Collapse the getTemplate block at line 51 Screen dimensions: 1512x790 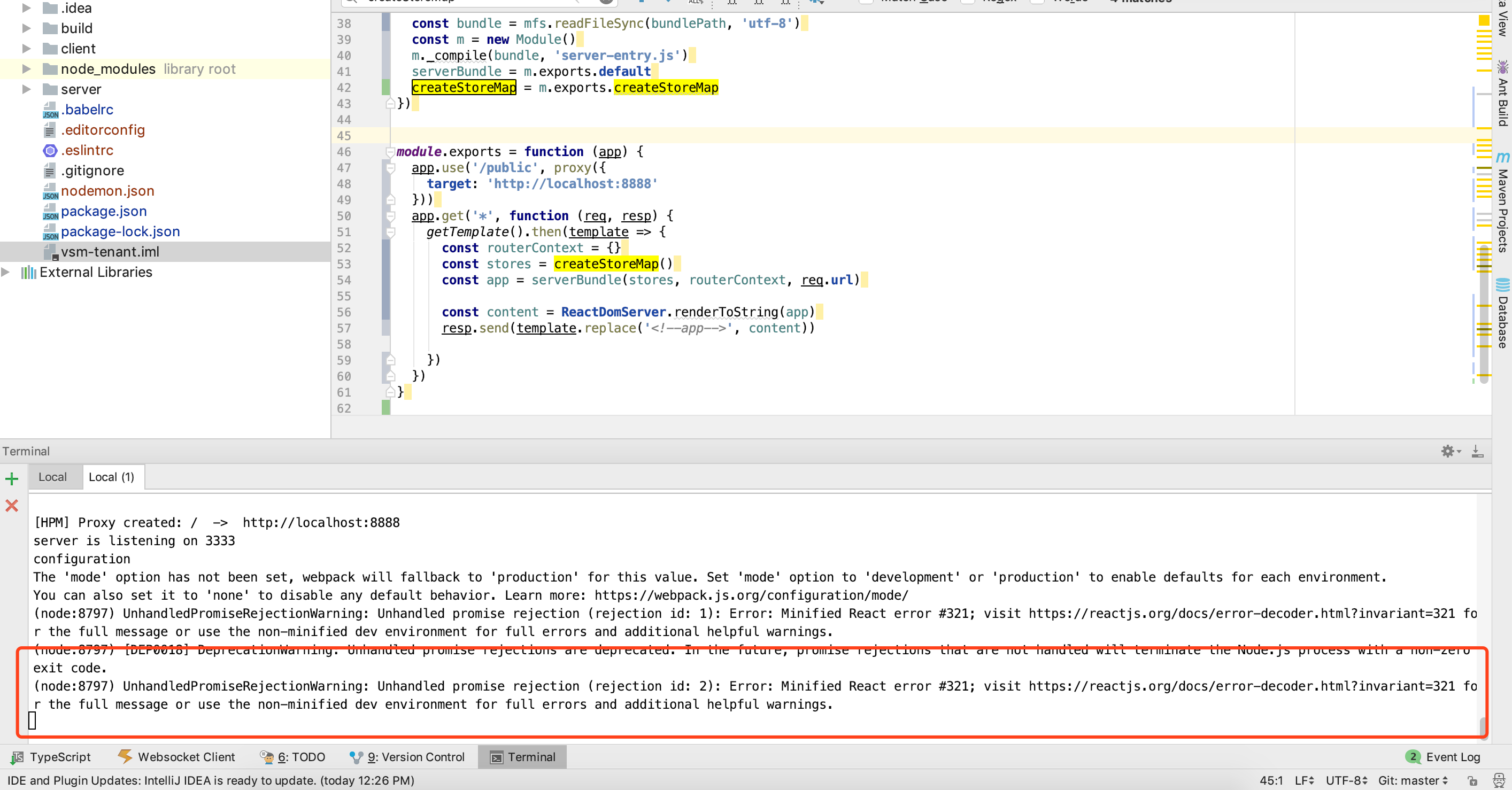coord(390,232)
